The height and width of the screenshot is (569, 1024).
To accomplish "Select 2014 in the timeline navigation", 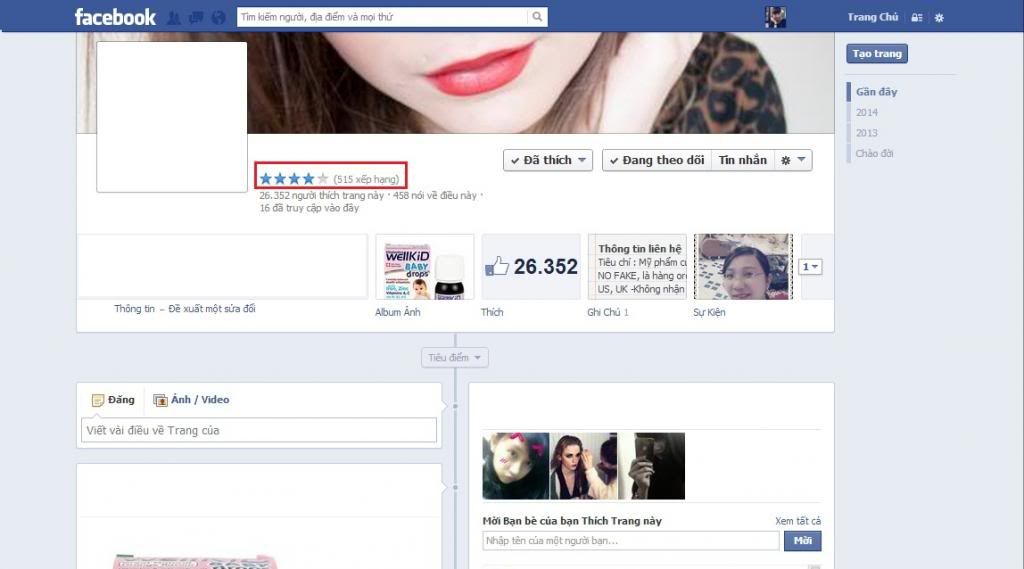I will (866, 113).
